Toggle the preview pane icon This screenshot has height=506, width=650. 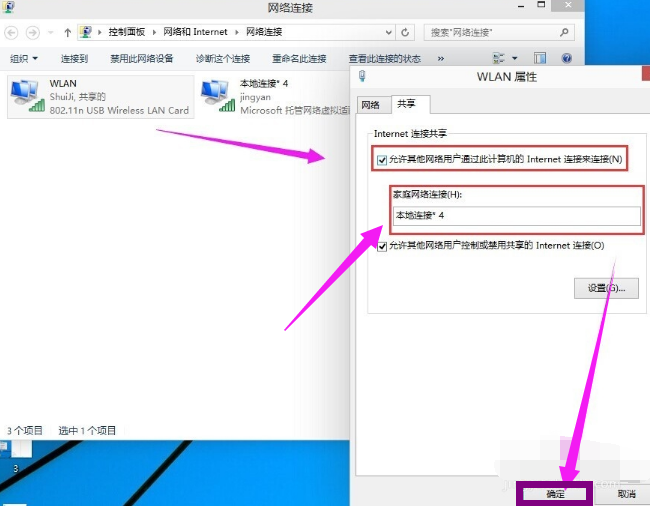(540, 58)
